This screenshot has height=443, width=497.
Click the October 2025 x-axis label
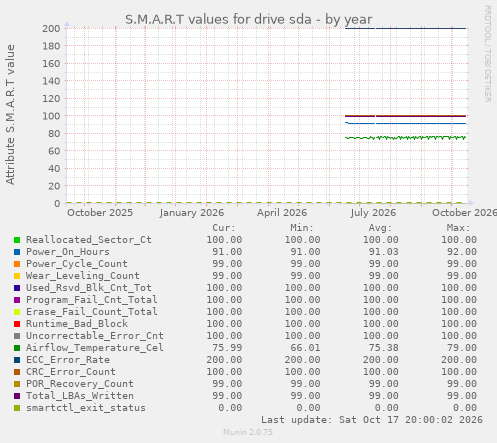(100, 213)
